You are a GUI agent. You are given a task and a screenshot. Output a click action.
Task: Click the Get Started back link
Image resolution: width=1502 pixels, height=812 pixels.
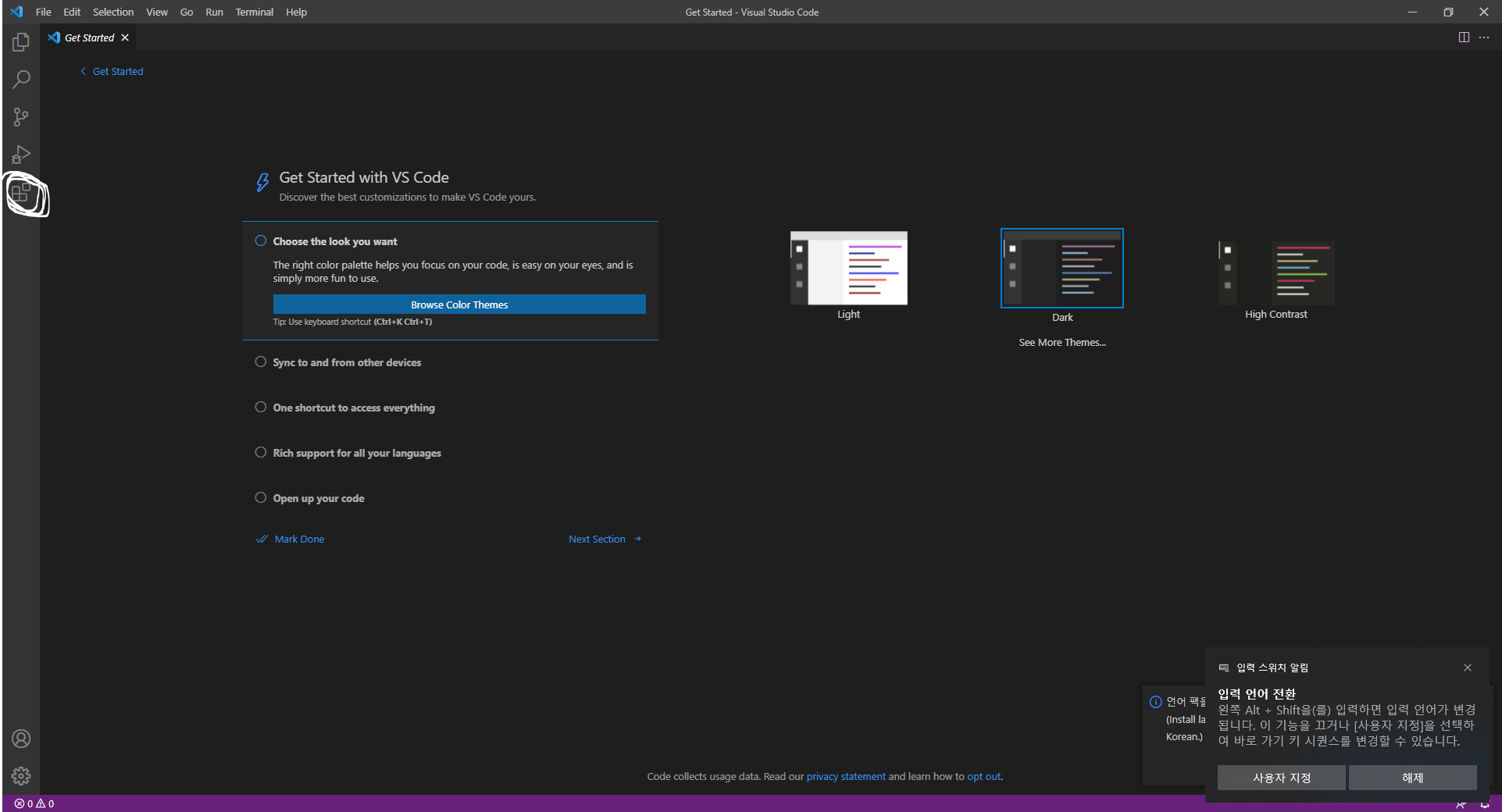[118, 71]
